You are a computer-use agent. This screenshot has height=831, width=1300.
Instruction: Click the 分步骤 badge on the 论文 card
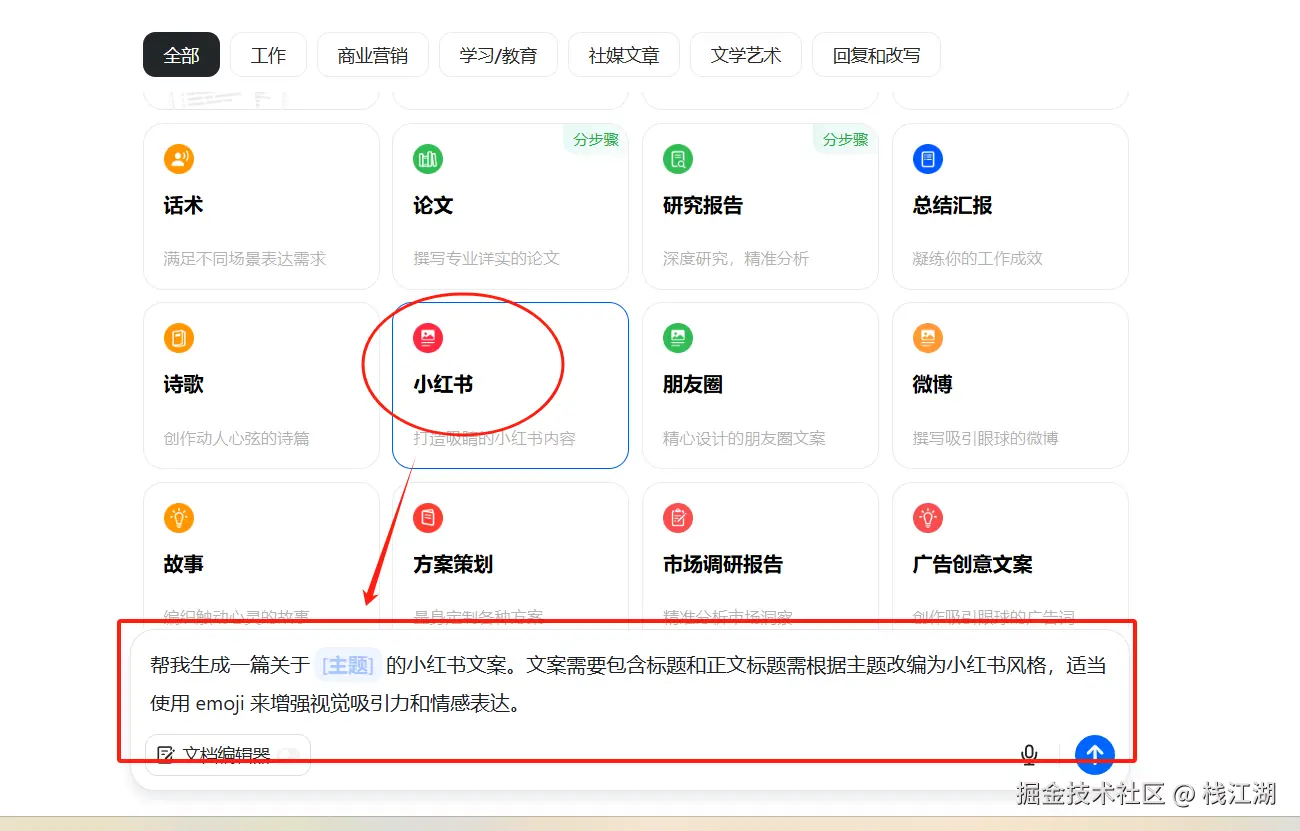tap(596, 139)
